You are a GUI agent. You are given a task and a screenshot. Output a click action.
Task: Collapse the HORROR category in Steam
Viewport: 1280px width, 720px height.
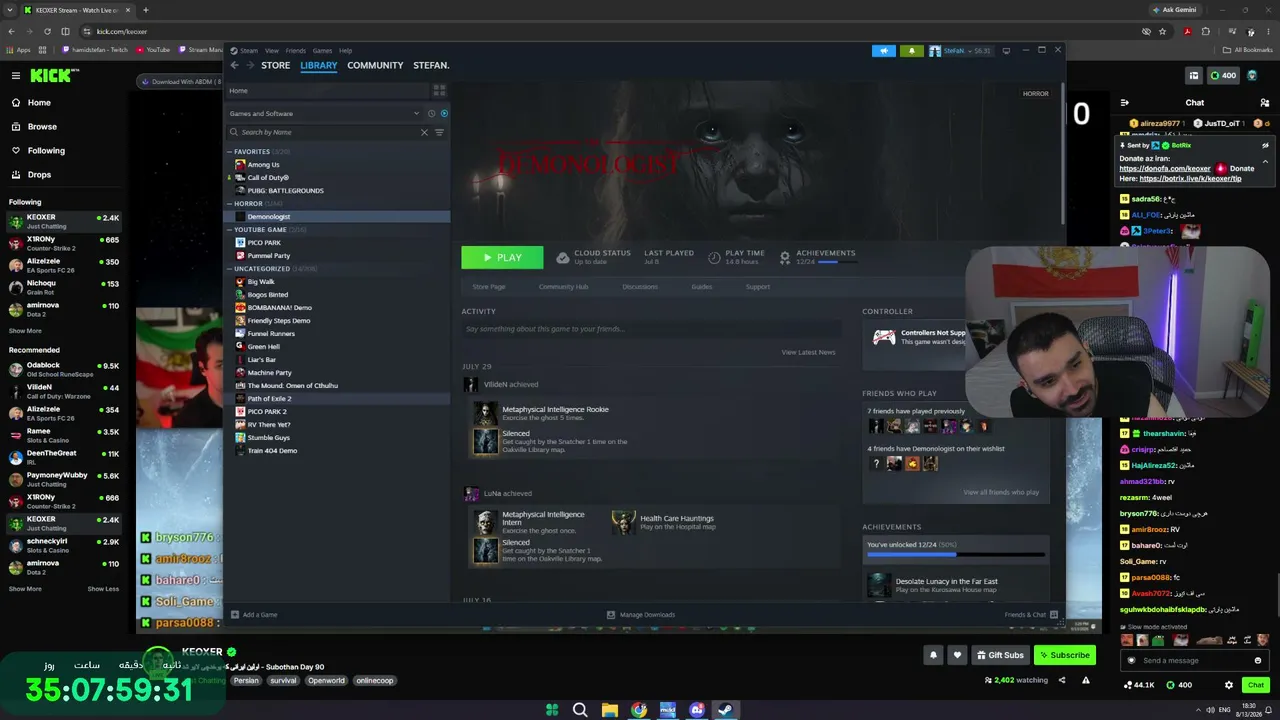(x=229, y=204)
